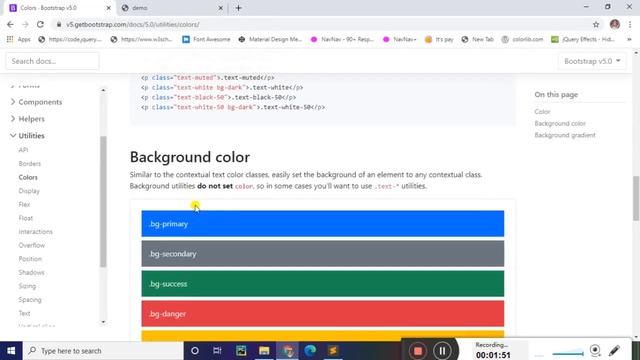Jump to Background gradient section link
This screenshot has height=360, width=640.
pos(565,135)
